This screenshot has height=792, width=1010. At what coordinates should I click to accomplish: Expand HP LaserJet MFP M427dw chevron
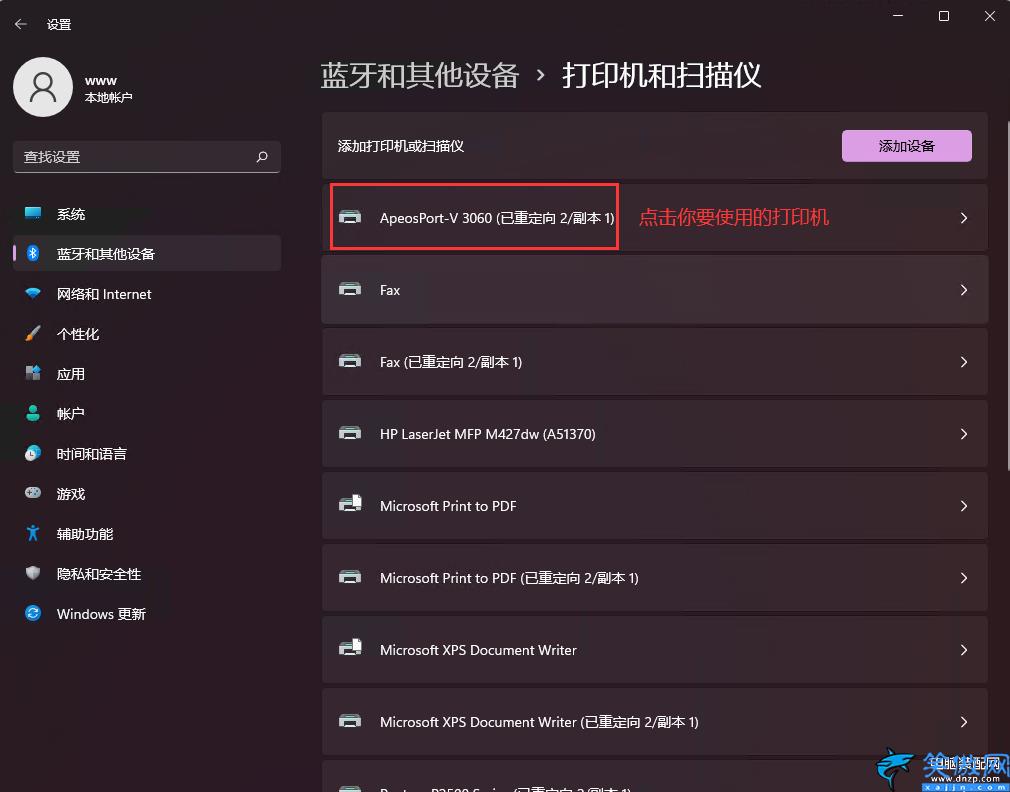pos(964,434)
